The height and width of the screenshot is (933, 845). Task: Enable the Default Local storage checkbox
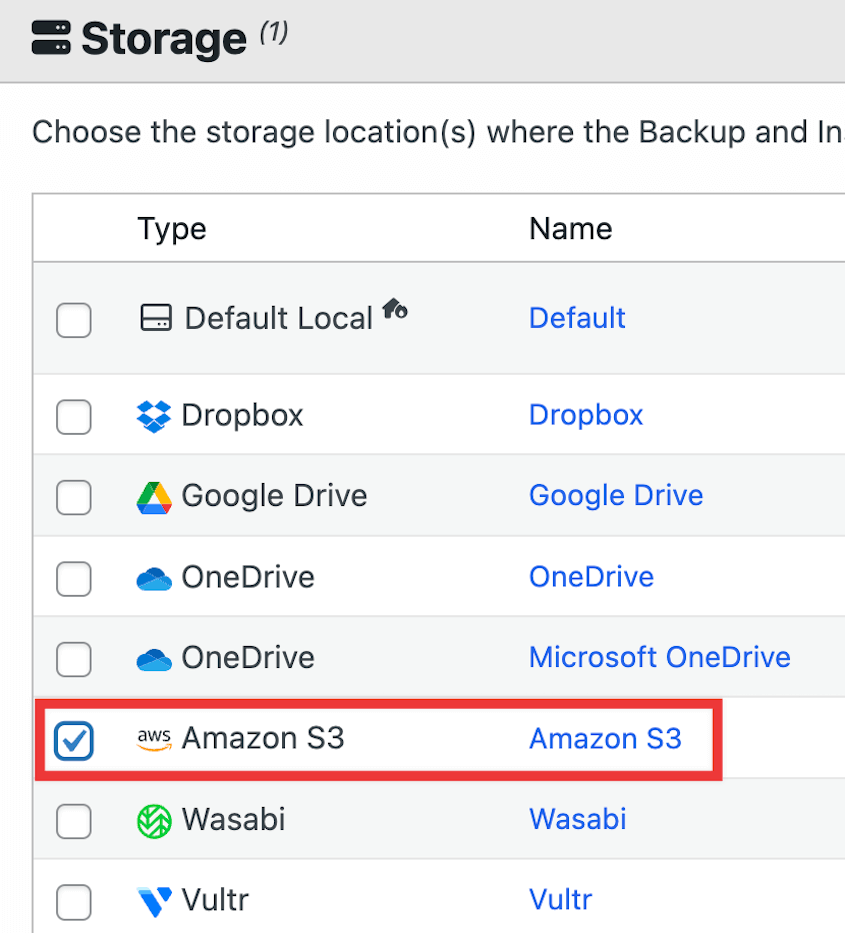[73, 320]
